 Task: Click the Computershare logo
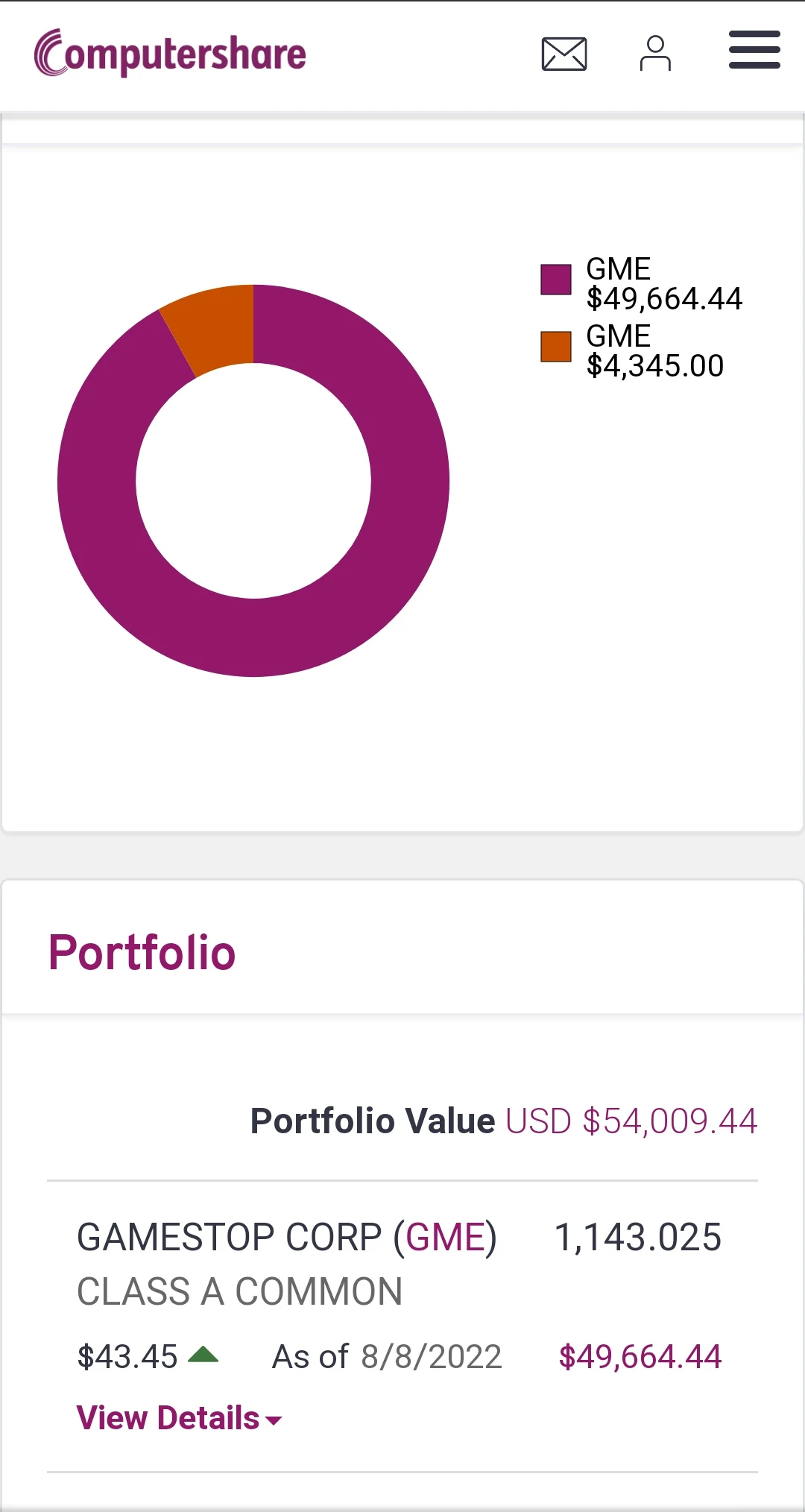pos(171,54)
